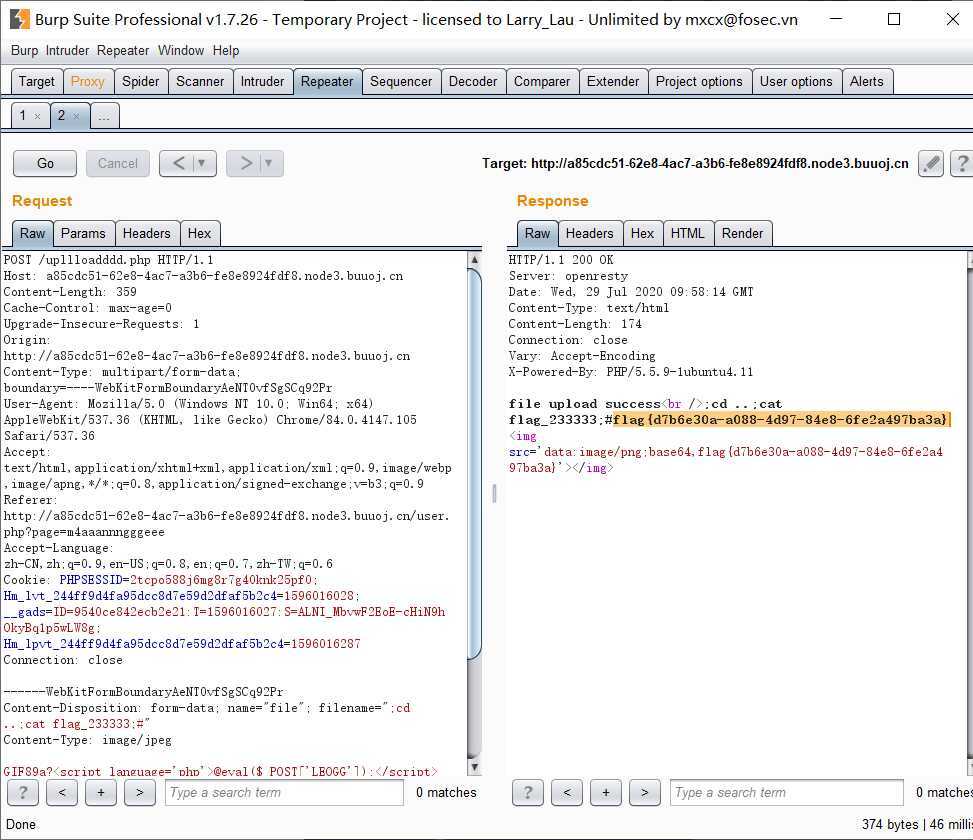Open response search help question button
The width and height of the screenshot is (973, 840).
point(528,792)
